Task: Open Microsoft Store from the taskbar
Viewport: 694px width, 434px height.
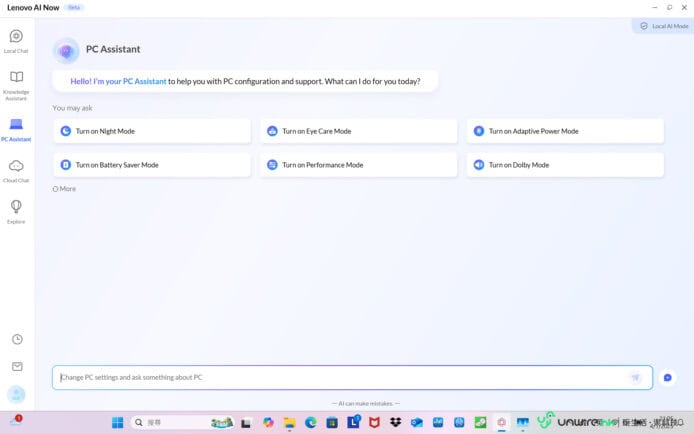Action: [332, 423]
